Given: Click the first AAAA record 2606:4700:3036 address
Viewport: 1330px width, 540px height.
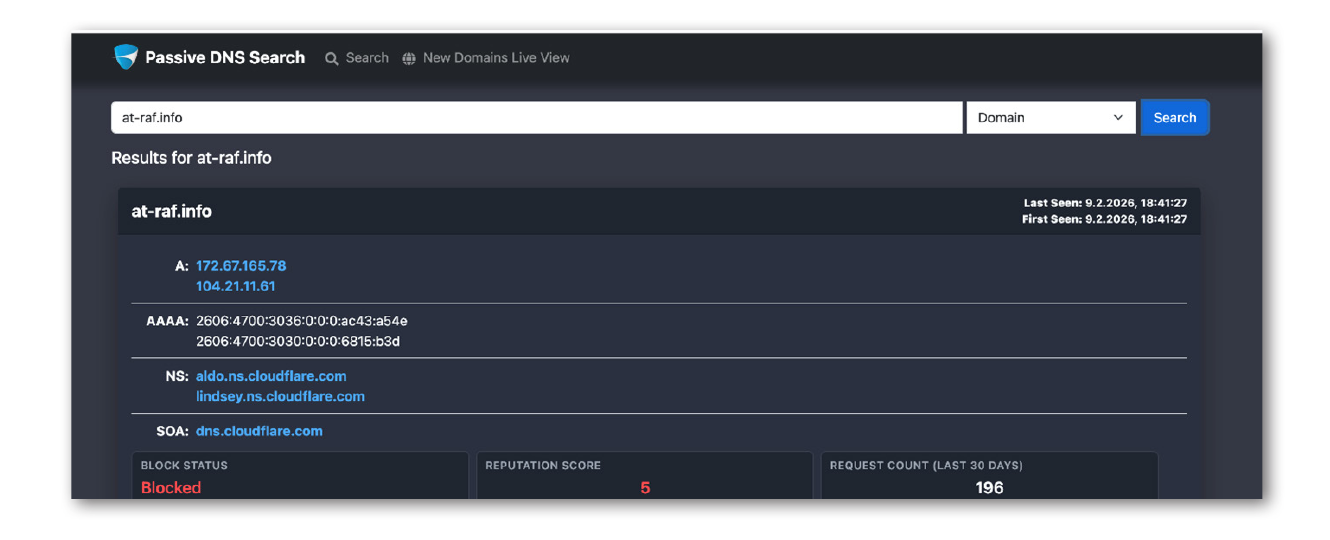Looking at the screenshot, I should tap(302, 321).
